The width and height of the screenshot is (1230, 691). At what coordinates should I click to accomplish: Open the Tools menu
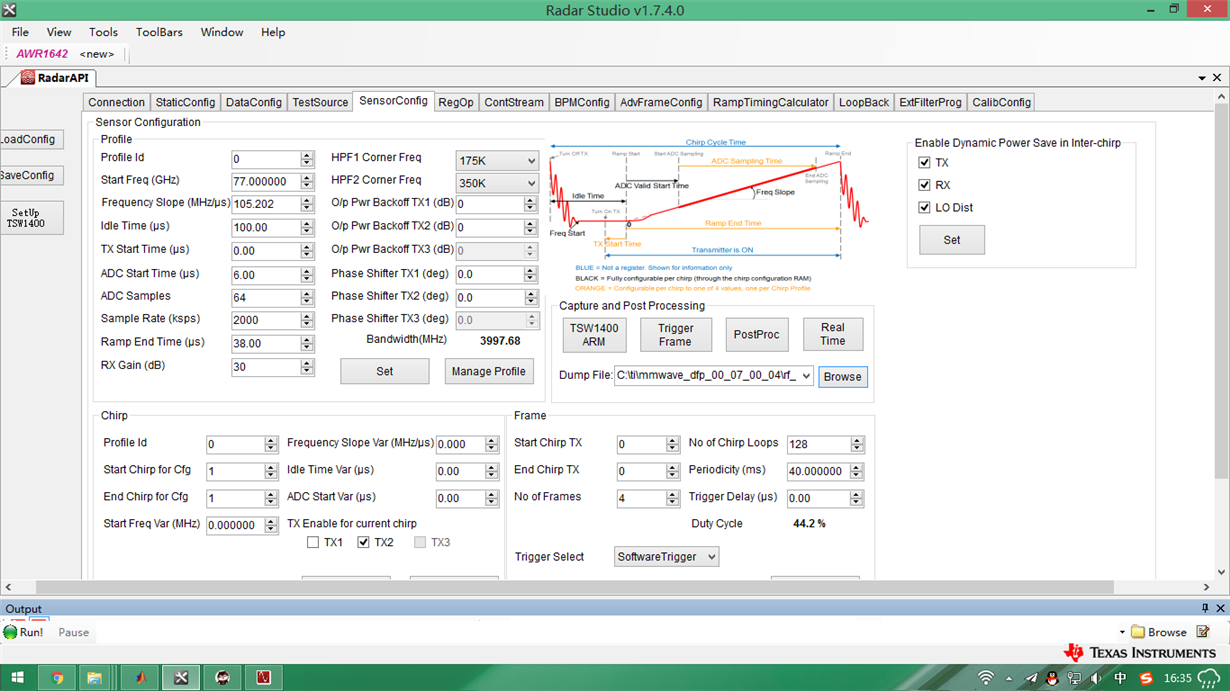[x=103, y=32]
